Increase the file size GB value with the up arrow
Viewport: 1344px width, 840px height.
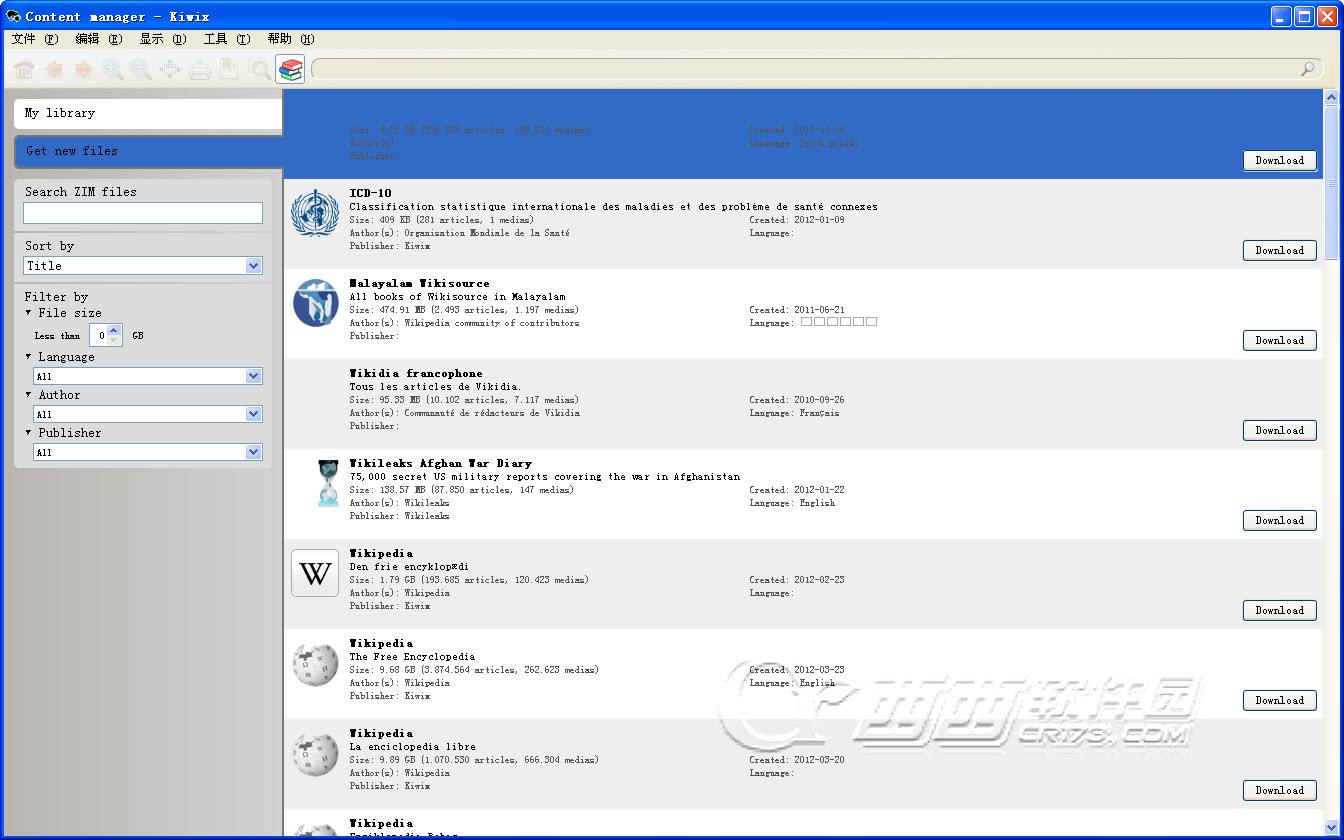point(114,330)
